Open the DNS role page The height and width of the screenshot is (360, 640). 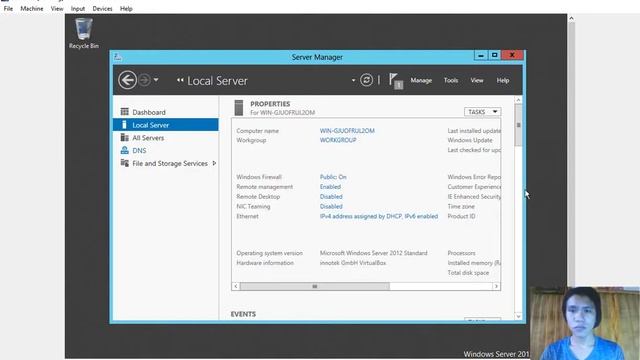[165, 151]
